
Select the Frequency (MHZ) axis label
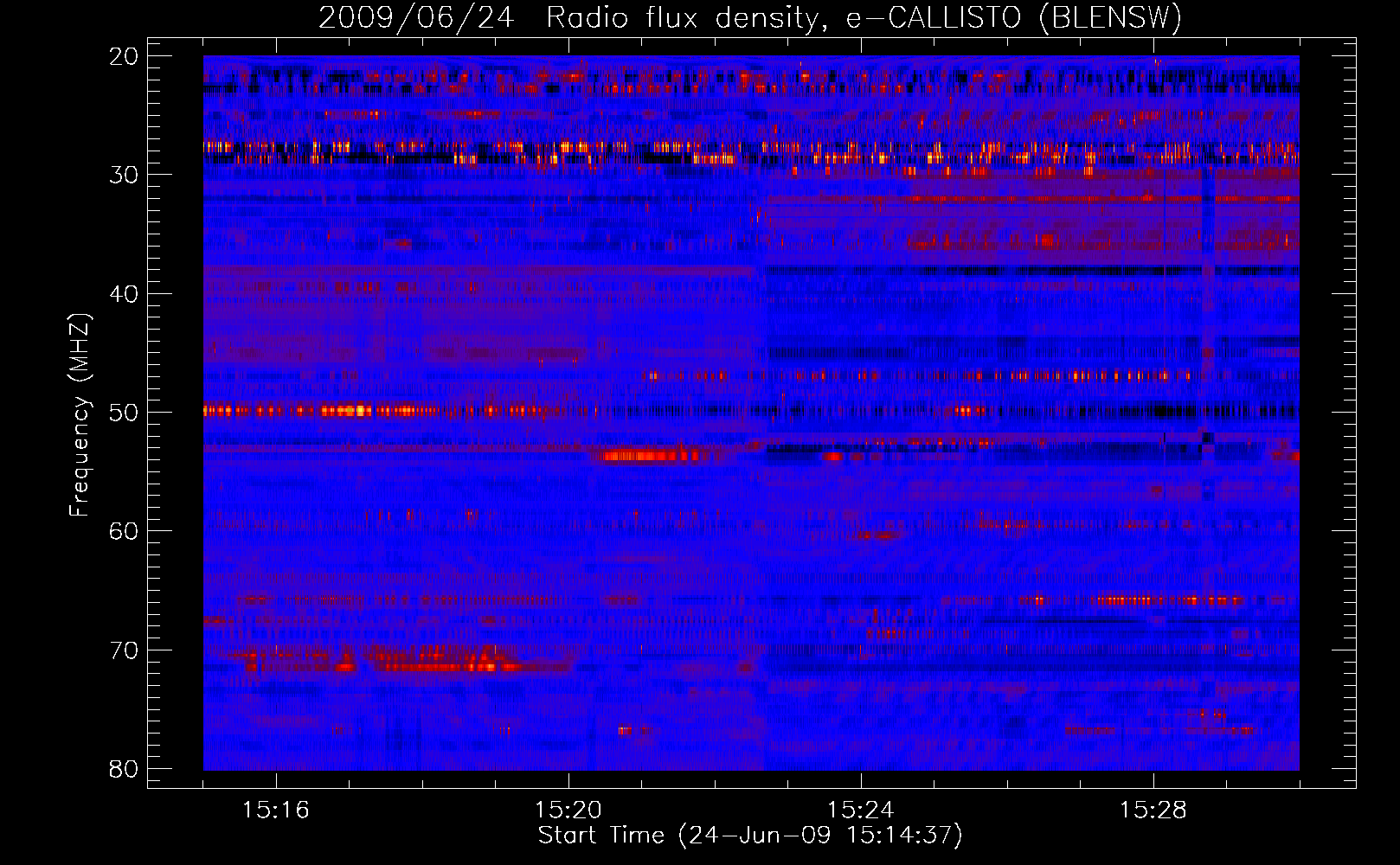pos(80,414)
